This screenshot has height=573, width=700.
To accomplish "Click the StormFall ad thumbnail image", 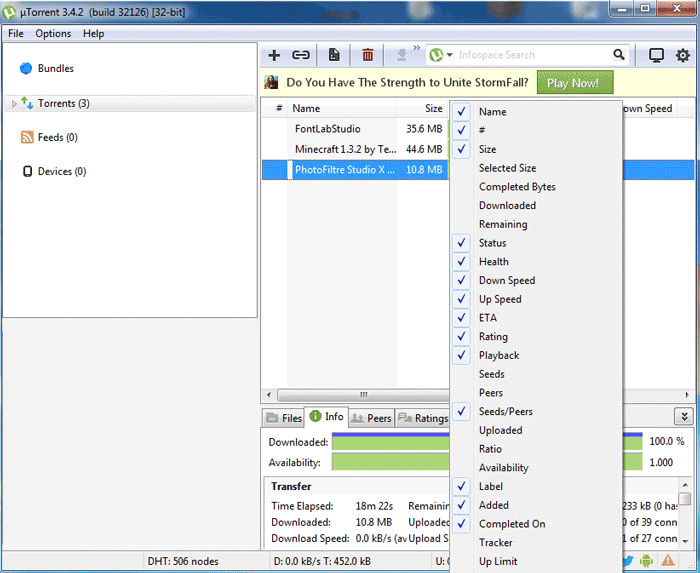I will [x=271, y=82].
